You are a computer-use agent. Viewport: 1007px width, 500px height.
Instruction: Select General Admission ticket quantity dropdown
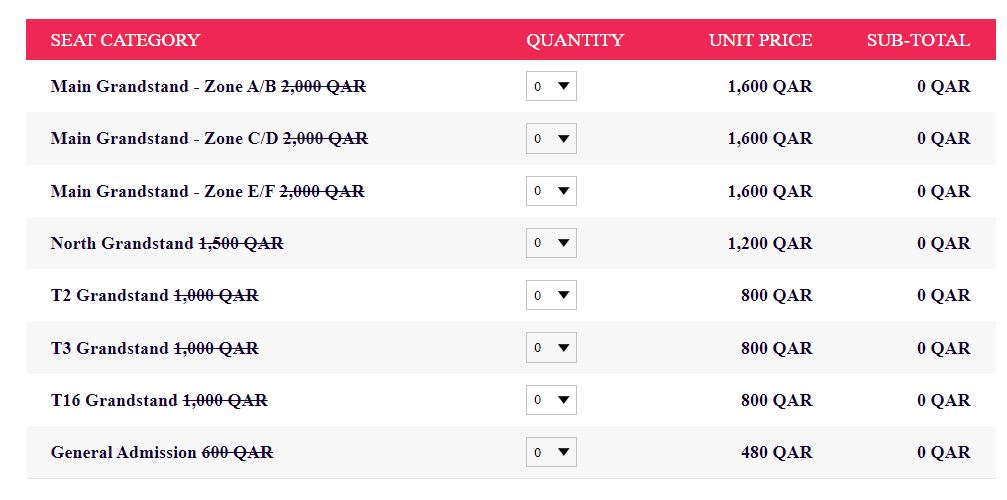tap(551, 452)
